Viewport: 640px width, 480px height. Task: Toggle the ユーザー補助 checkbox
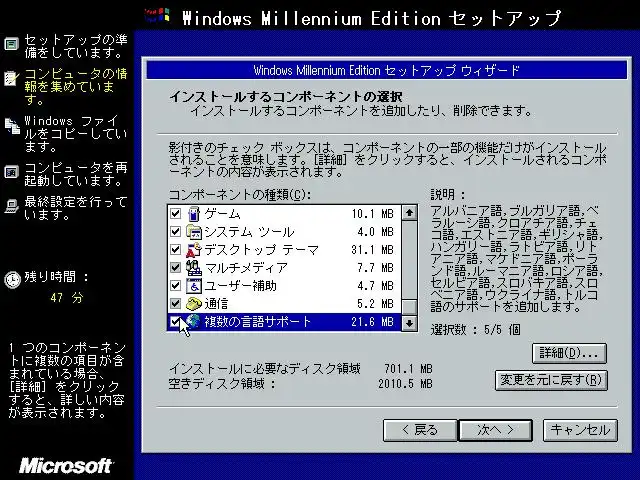[176, 286]
